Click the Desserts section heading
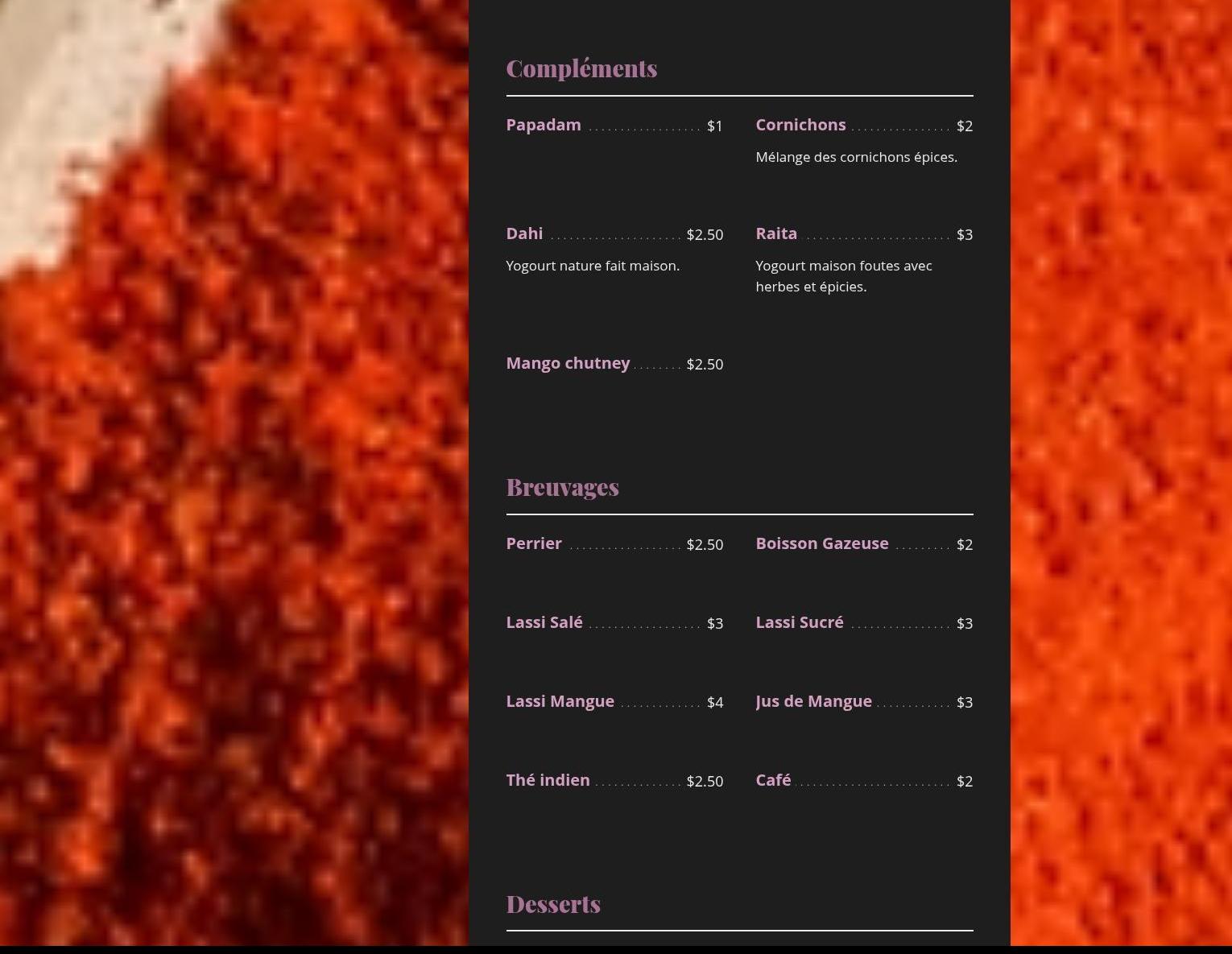This screenshot has width=1232, height=954. [553, 904]
